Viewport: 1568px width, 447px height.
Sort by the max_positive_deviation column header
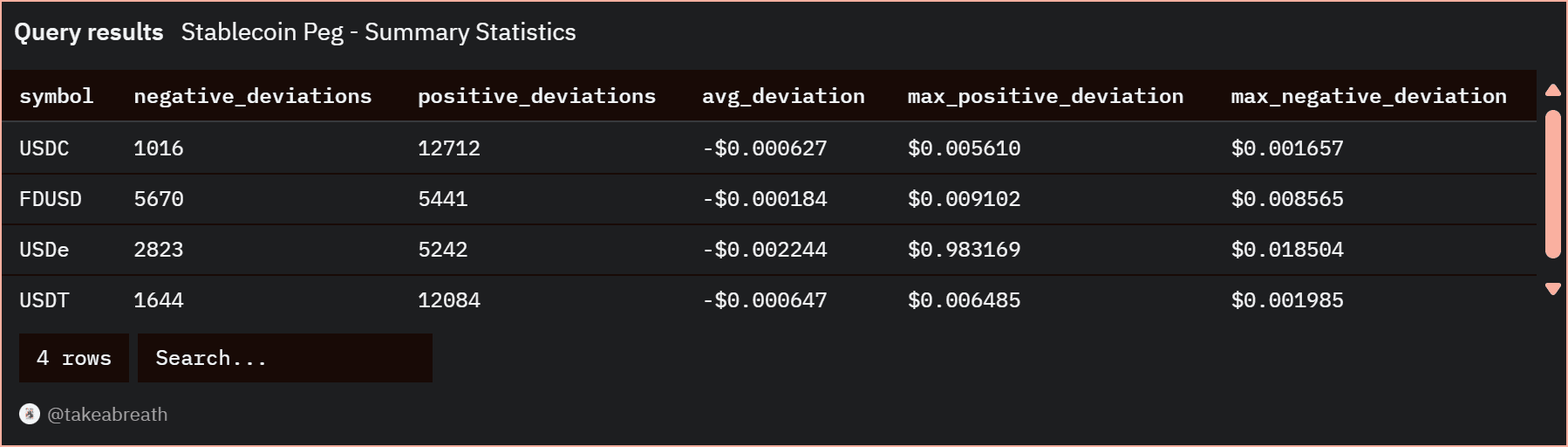click(1046, 96)
